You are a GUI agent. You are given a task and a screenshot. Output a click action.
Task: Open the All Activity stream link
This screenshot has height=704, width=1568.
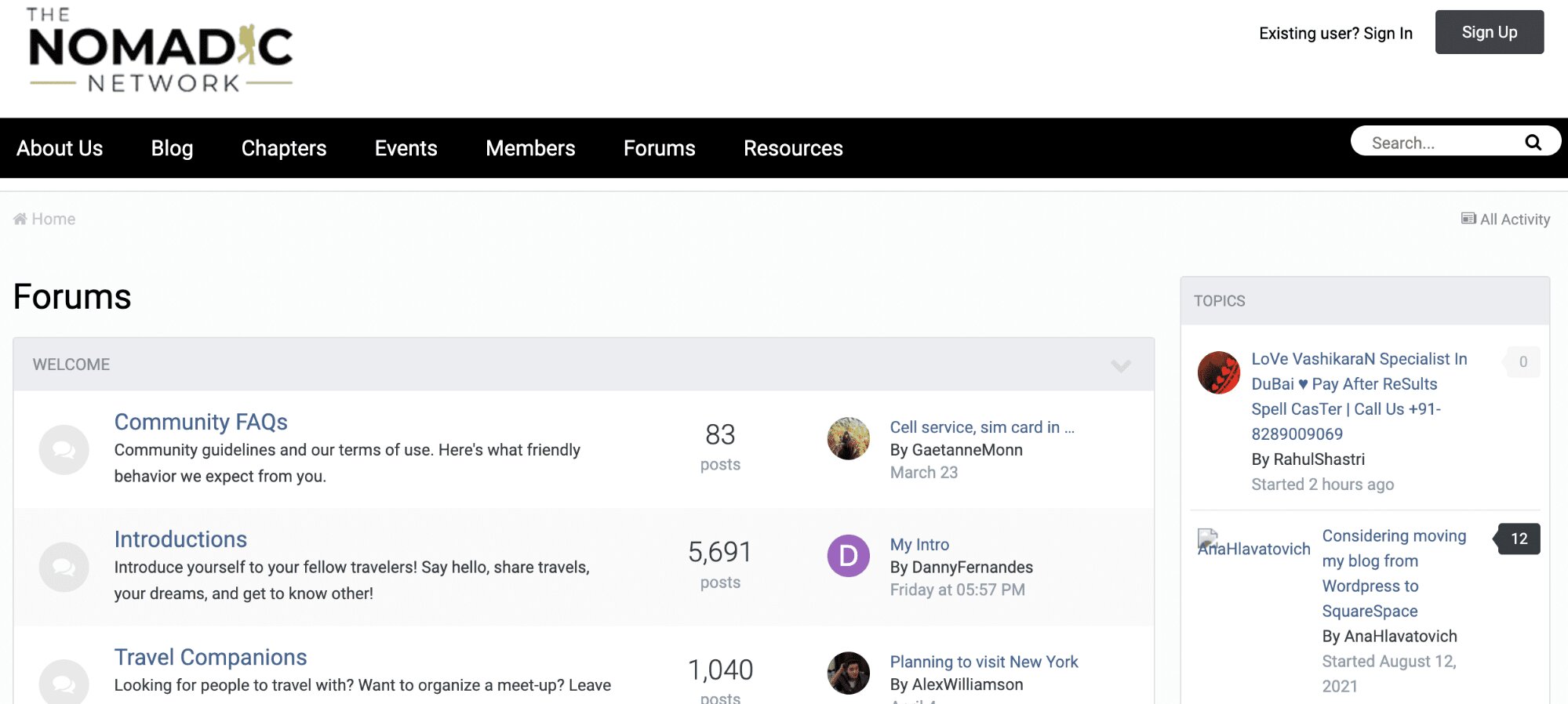(x=1506, y=220)
